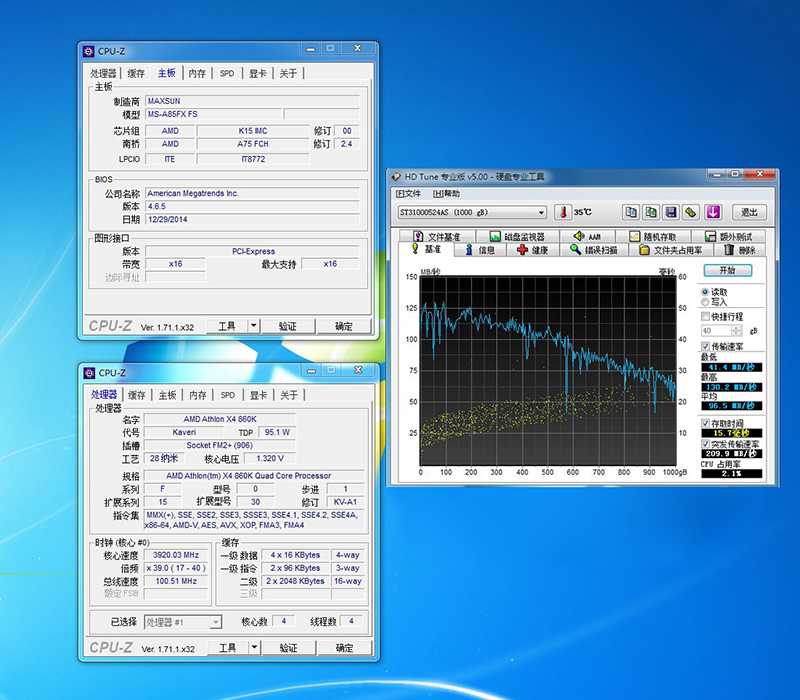Image resolution: width=800 pixels, height=700 pixels.
Task: Click the purple down-arrow icon in HD Tune
Action: point(713,212)
